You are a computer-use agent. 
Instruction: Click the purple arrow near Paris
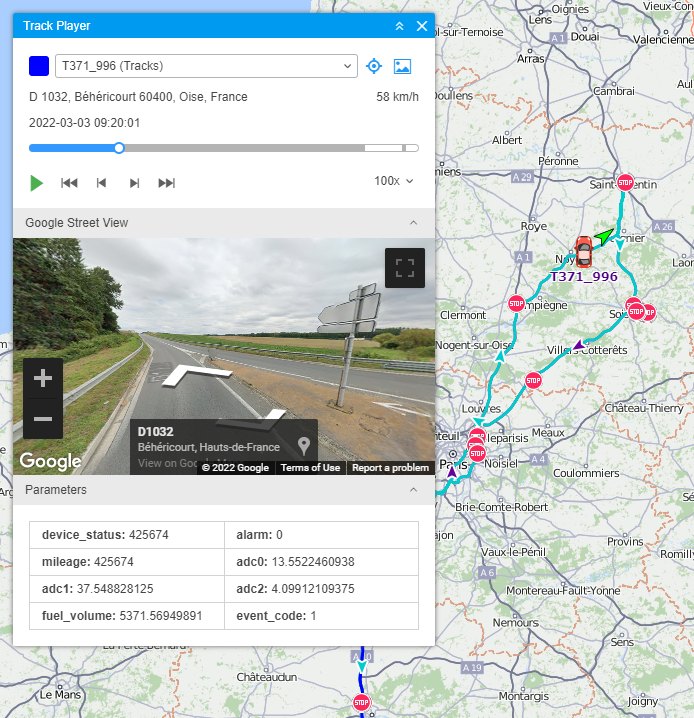452,472
